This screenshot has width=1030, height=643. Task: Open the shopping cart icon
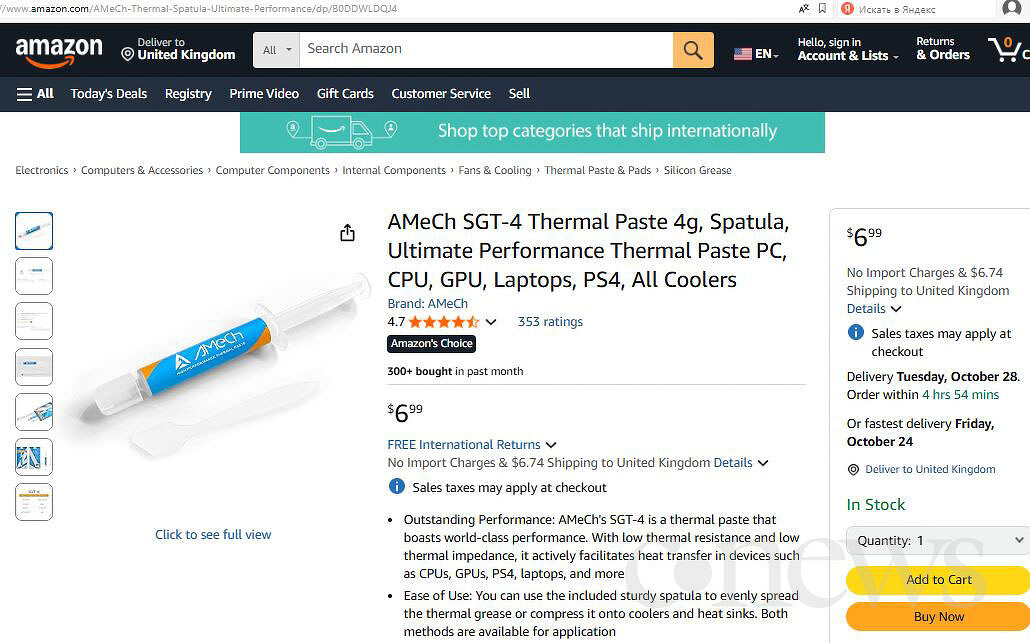pyautogui.click(x=1005, y=49)
